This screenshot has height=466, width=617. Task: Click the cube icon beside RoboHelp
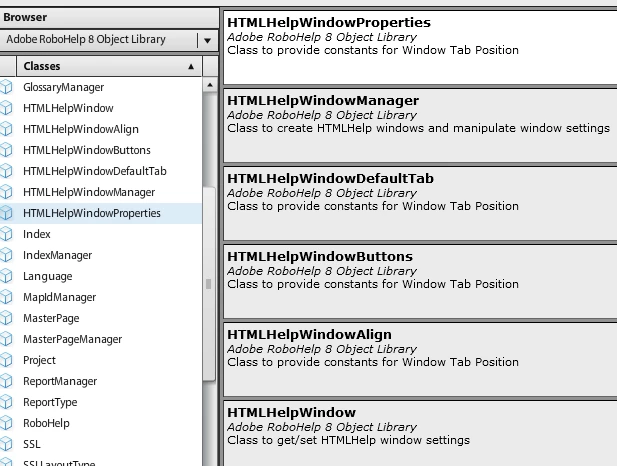(6, 423)
